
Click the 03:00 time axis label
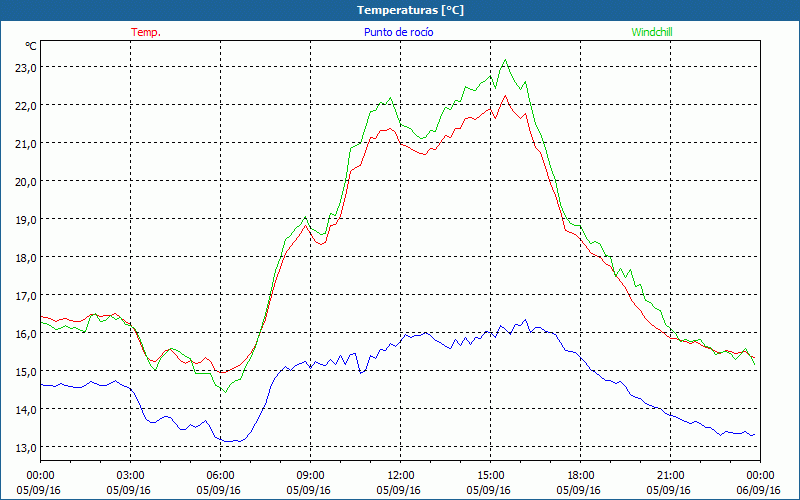coord(131,476)
